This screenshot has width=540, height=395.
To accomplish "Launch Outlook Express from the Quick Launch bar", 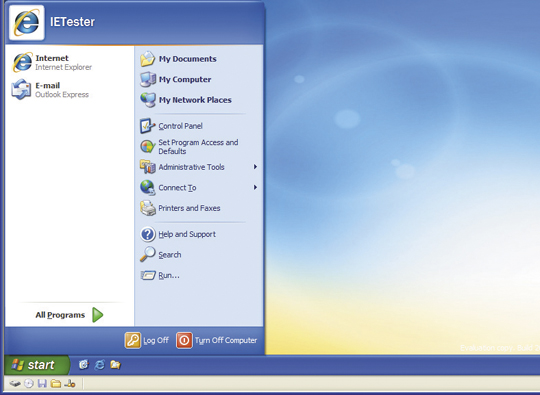I will point(83,364).
